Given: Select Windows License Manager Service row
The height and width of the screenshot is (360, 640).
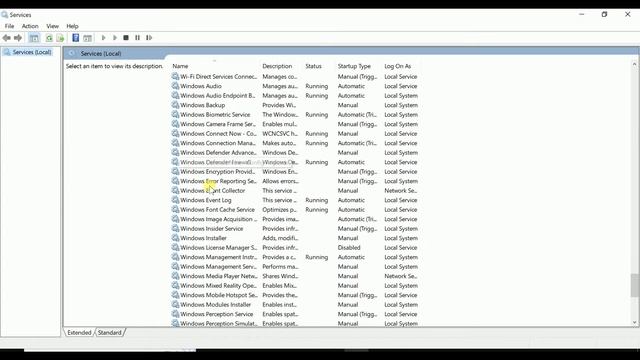Looking at the screenshot, I should 296,248.
